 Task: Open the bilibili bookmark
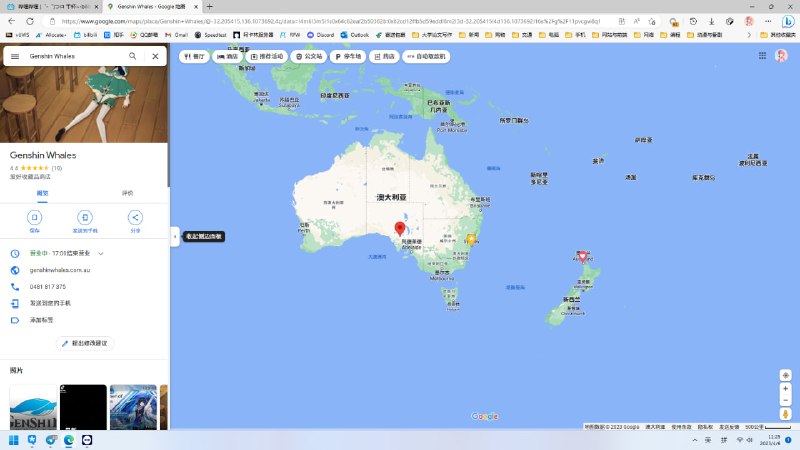(86, 35)
